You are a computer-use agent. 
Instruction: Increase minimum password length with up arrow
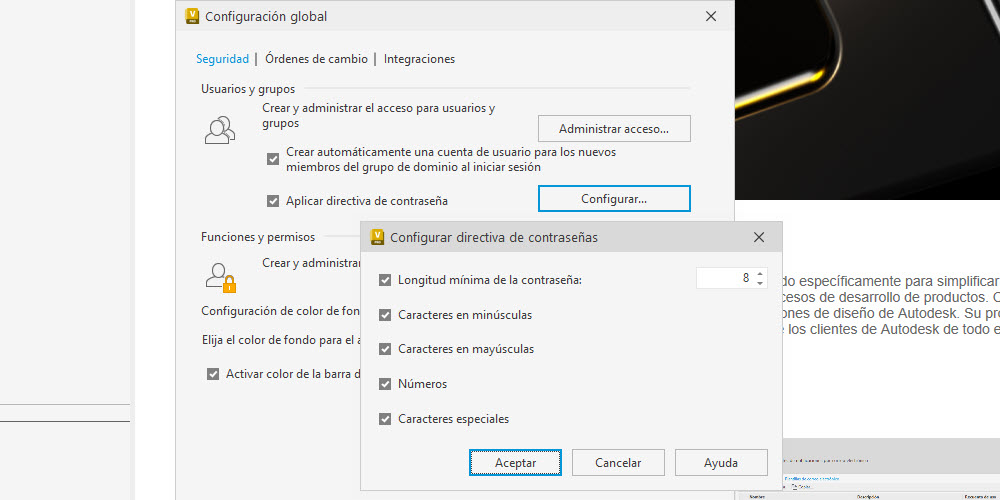[760, 274]
